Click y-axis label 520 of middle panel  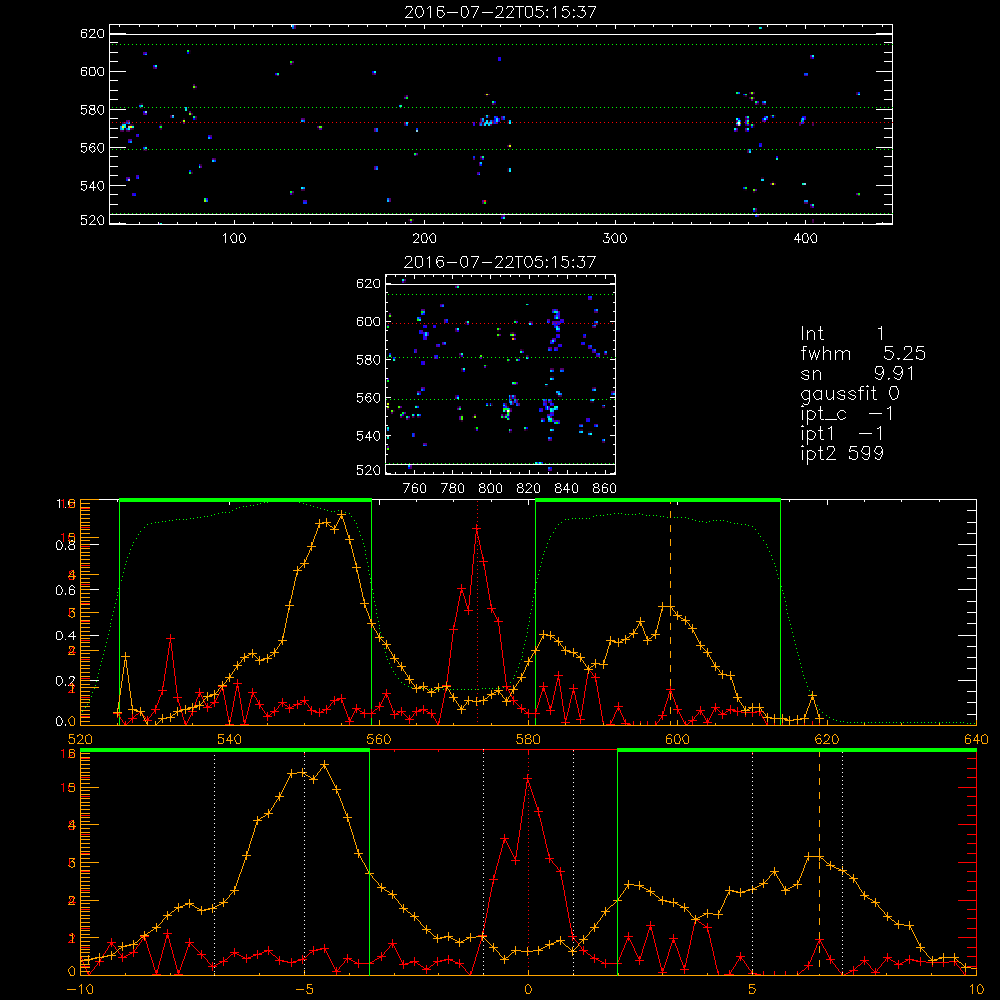click(x=368, y=470)
